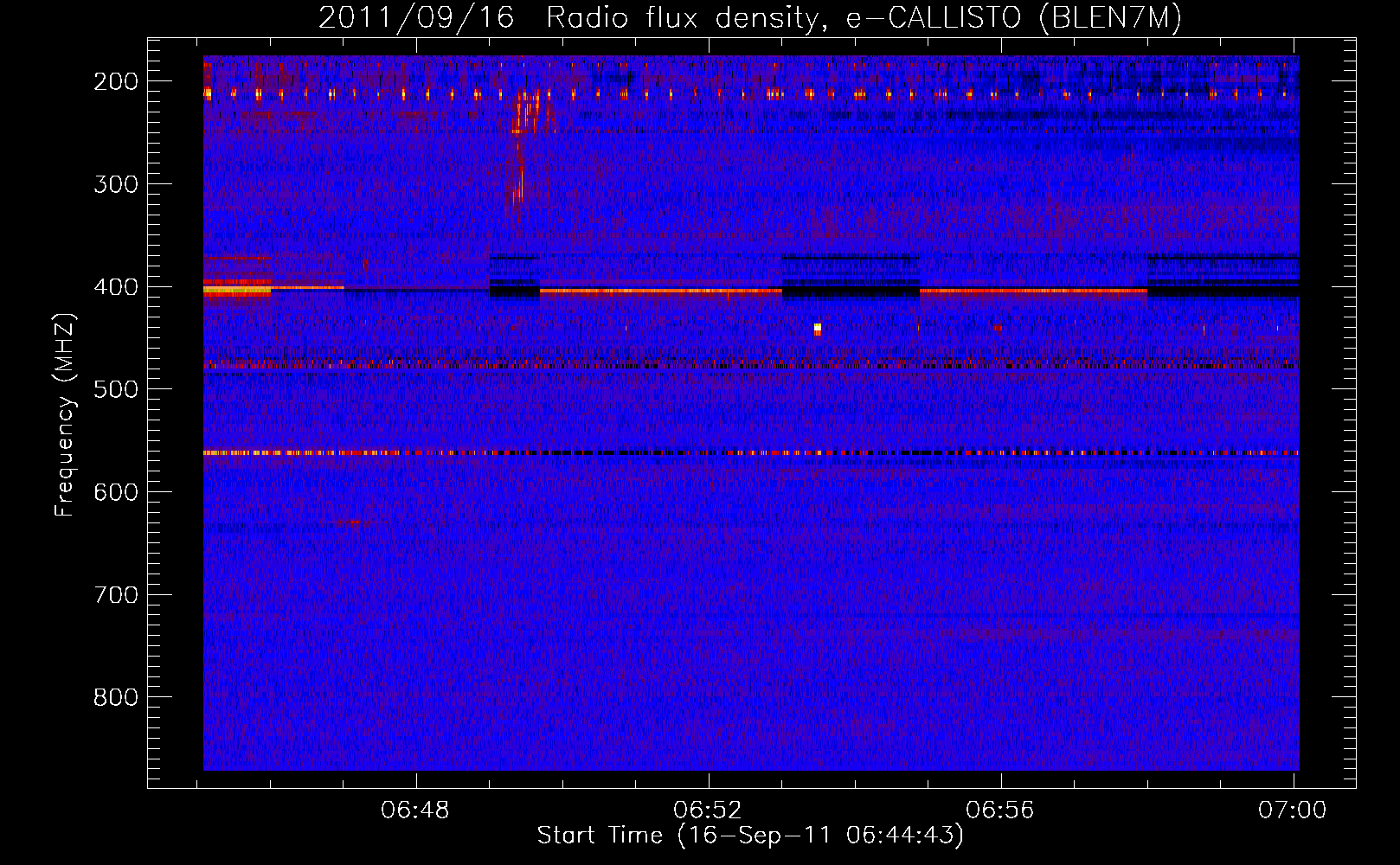Click the bright yellow spot near 06:53 at 440 MHz
This screenshot has width=1400, height=865.
tap(818, 329)
